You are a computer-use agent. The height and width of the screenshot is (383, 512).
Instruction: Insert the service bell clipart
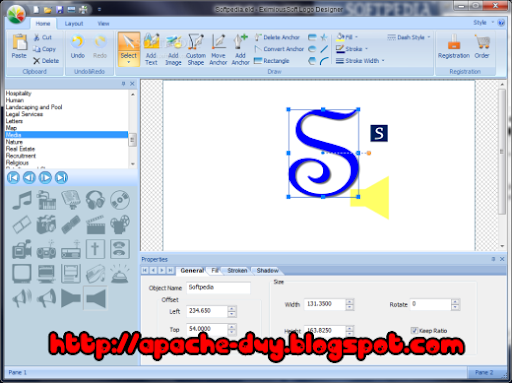120,273
